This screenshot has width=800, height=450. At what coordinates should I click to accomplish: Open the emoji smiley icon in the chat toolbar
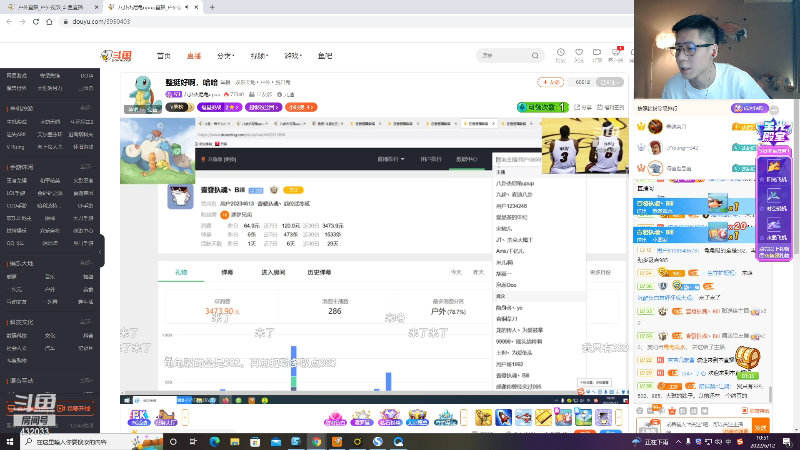(640, 411)
